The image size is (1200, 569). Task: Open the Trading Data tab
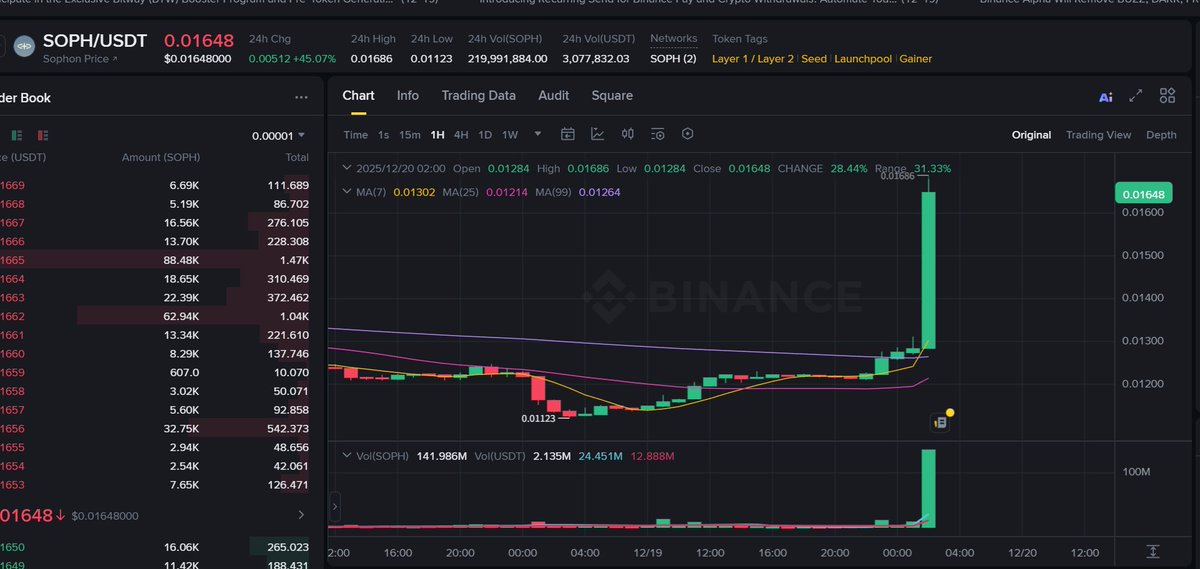coord(479,96)
